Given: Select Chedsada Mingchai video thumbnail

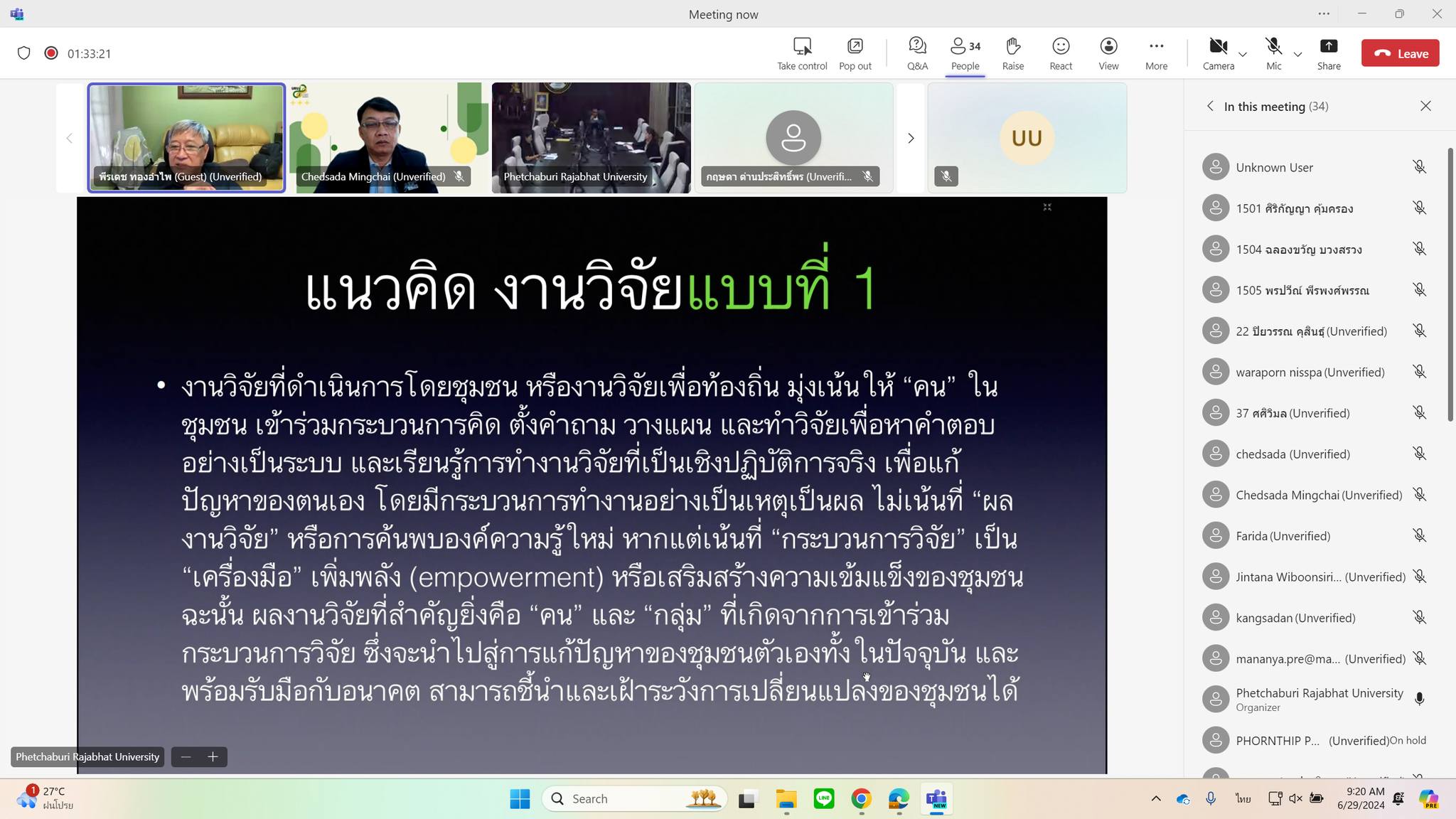Looking at the screenshot, I should tap(388, 137).
